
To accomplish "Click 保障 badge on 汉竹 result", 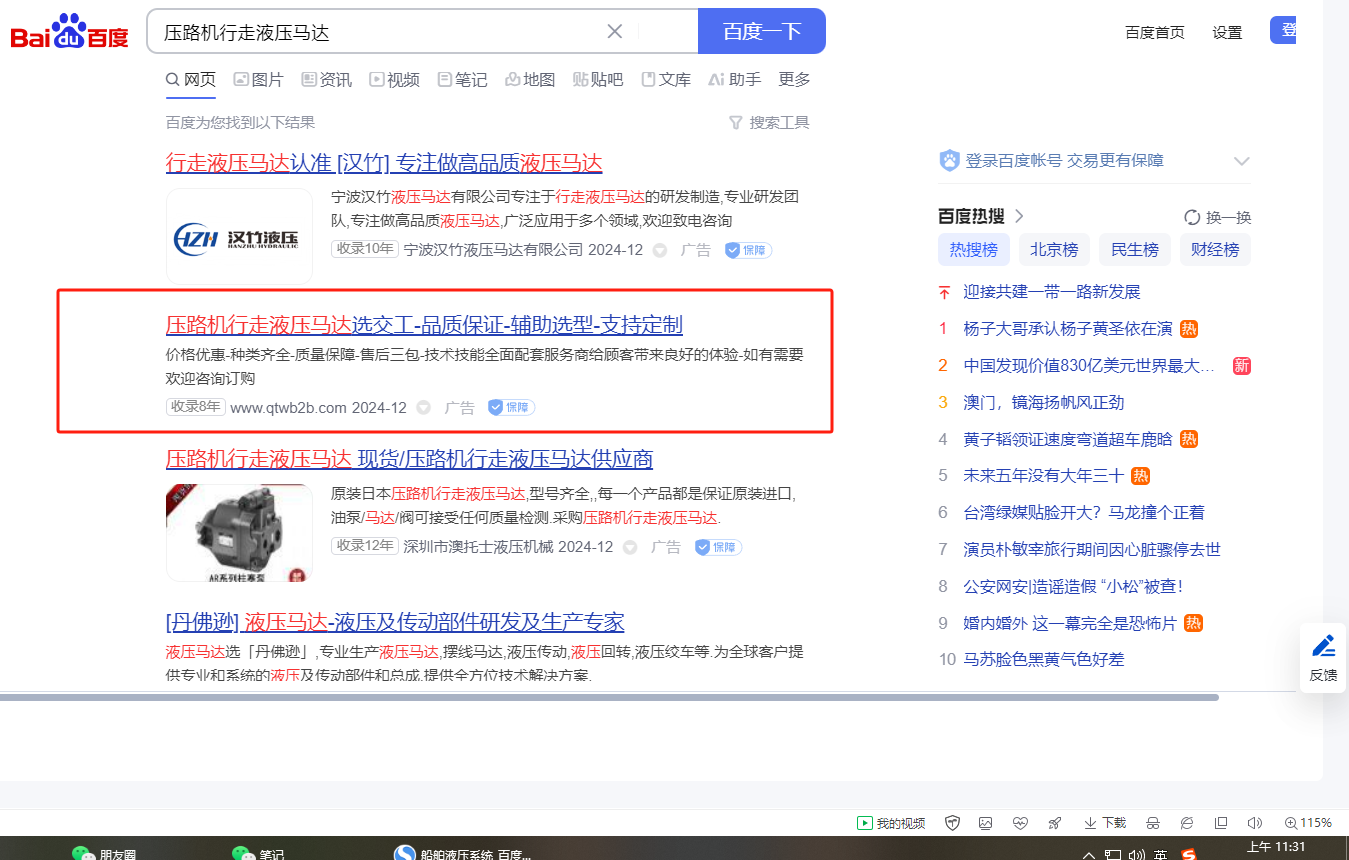I will pyautogui.click(x=748, y=250).
